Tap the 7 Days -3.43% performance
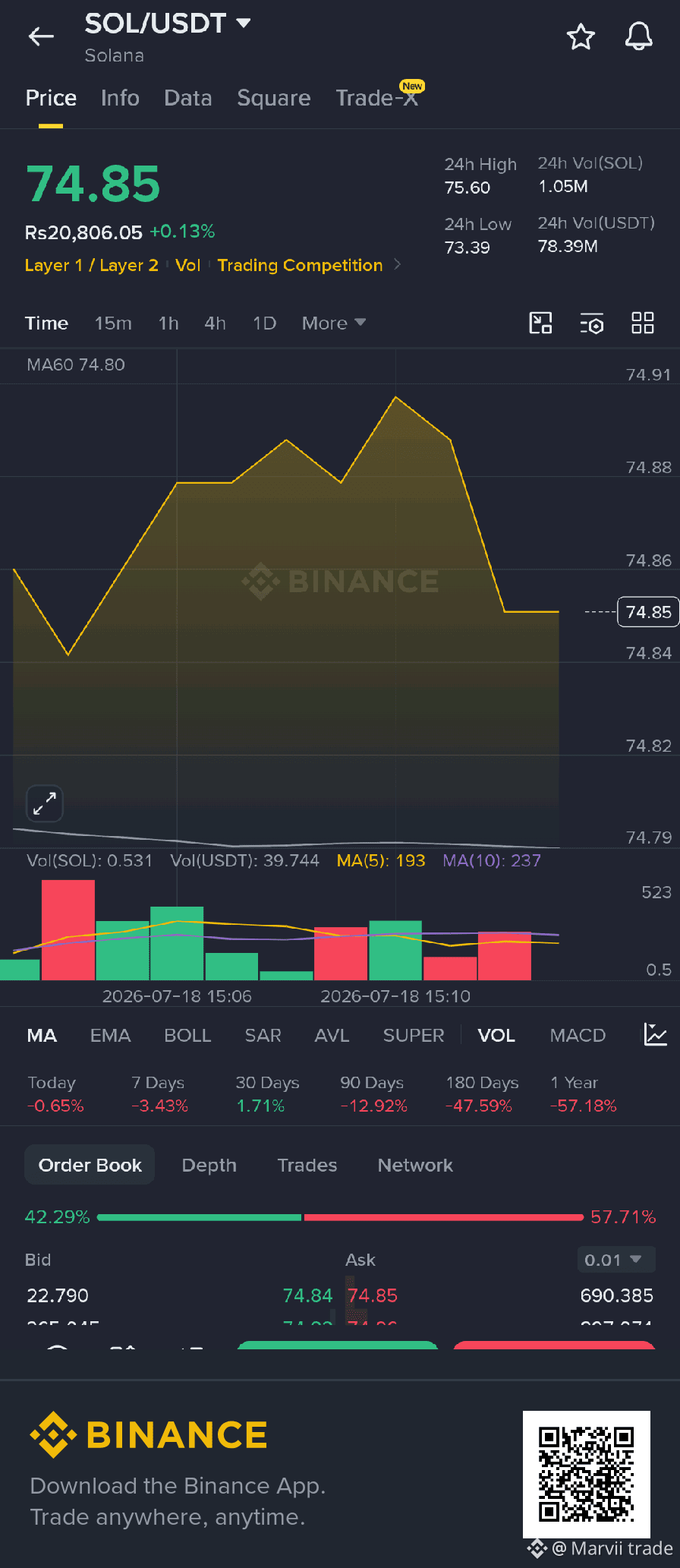This screenshot has width=680, height=1568. (x=159, y=1094)
